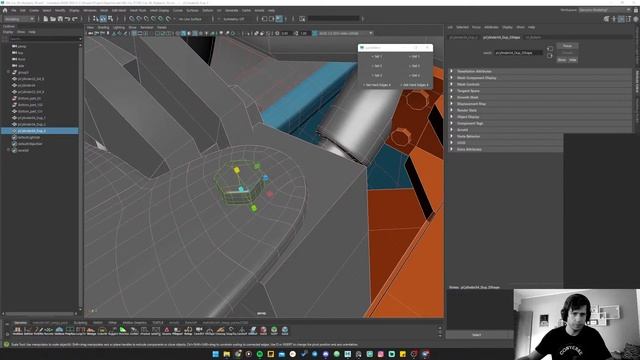Open the Windows Start menu

pos(216,354)
